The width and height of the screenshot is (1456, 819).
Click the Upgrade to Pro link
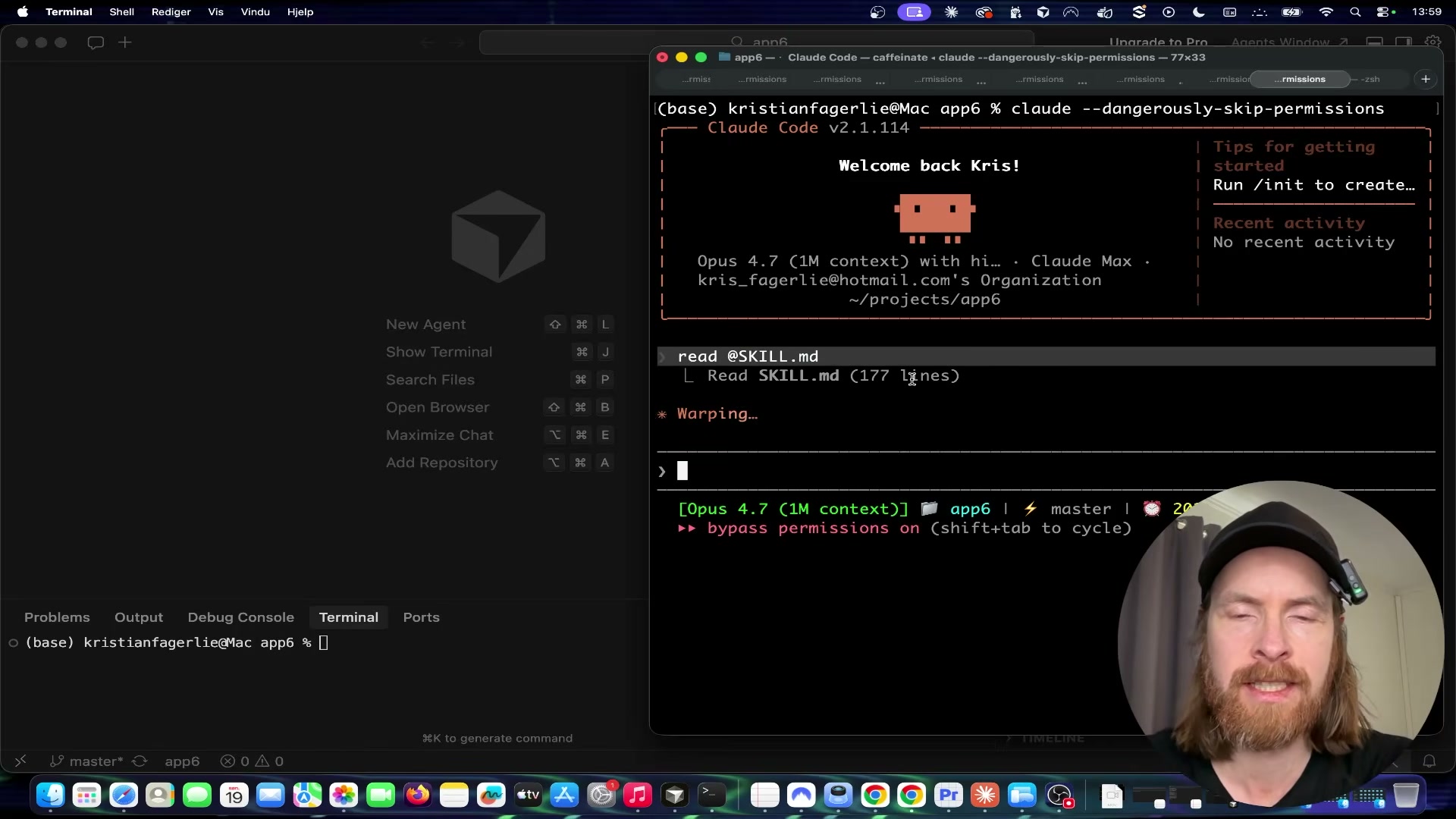coord(1159,42)
